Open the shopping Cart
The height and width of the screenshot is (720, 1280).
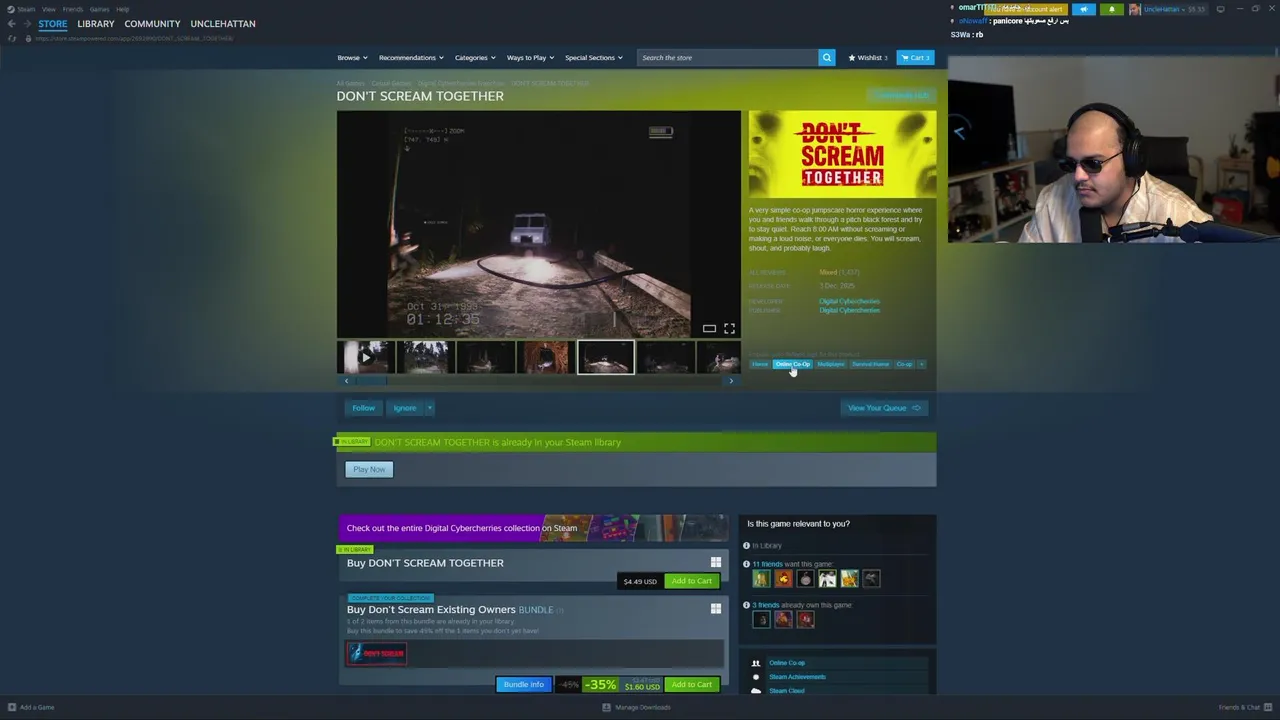pos(915,57)
